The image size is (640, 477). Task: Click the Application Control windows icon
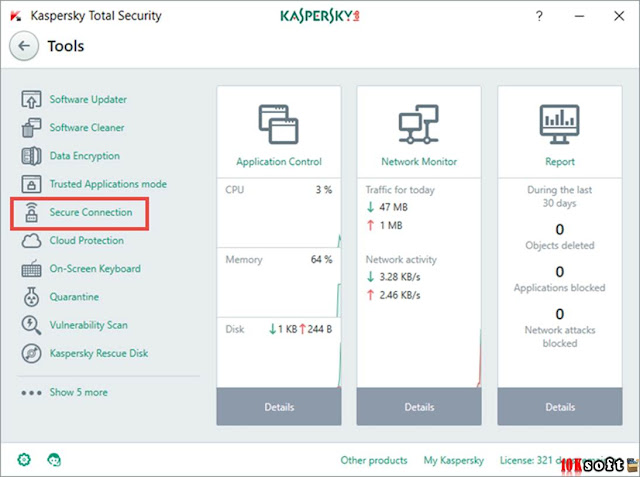(x=279, y=124)
